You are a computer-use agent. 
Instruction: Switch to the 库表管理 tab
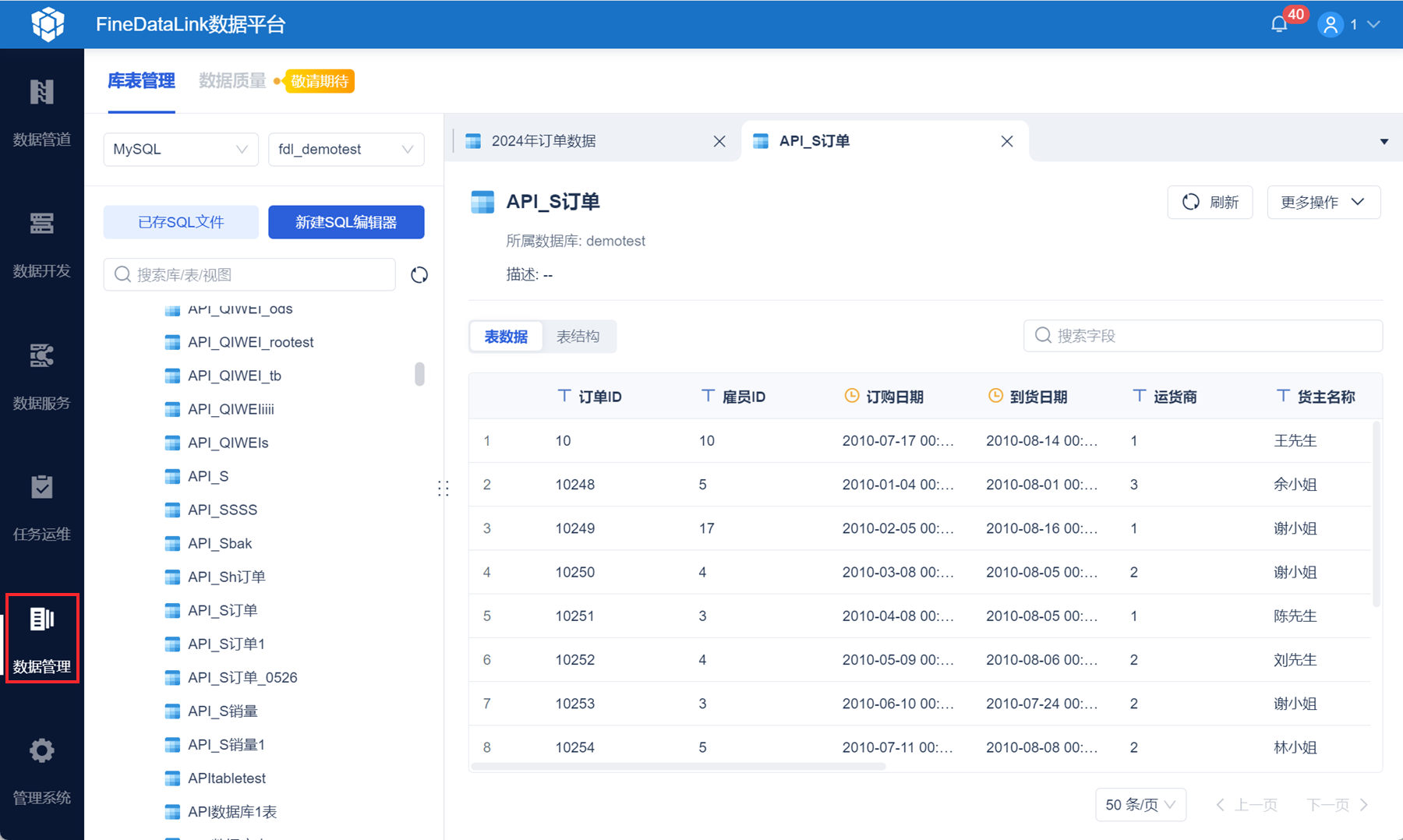(x=141, y=81)
